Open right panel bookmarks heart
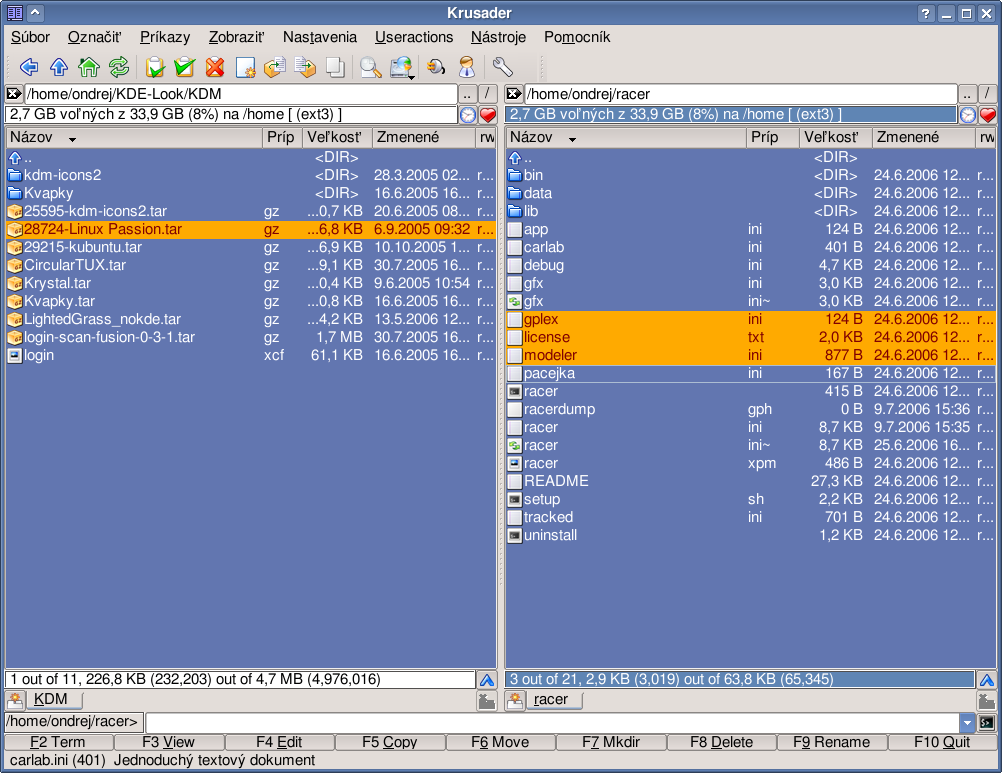 point(987,114)
